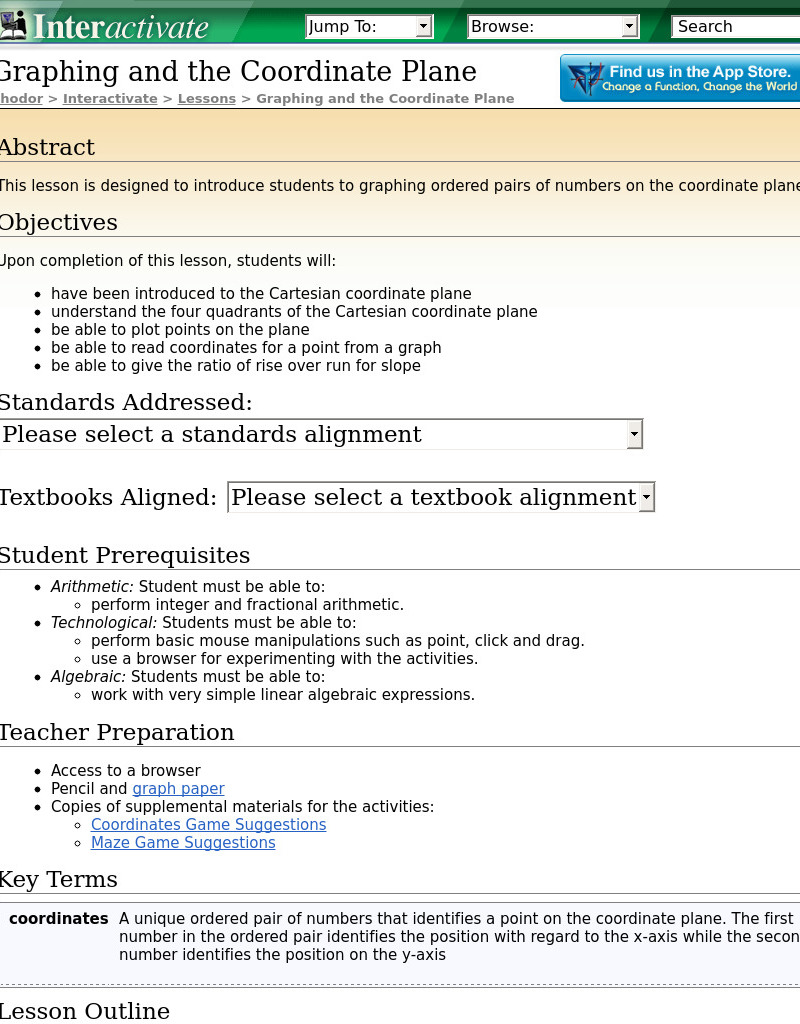The image size is (800, 1024).
Task: Click the standards dropdown arrow
Action: pyautogui.click(x=634, y=434)
